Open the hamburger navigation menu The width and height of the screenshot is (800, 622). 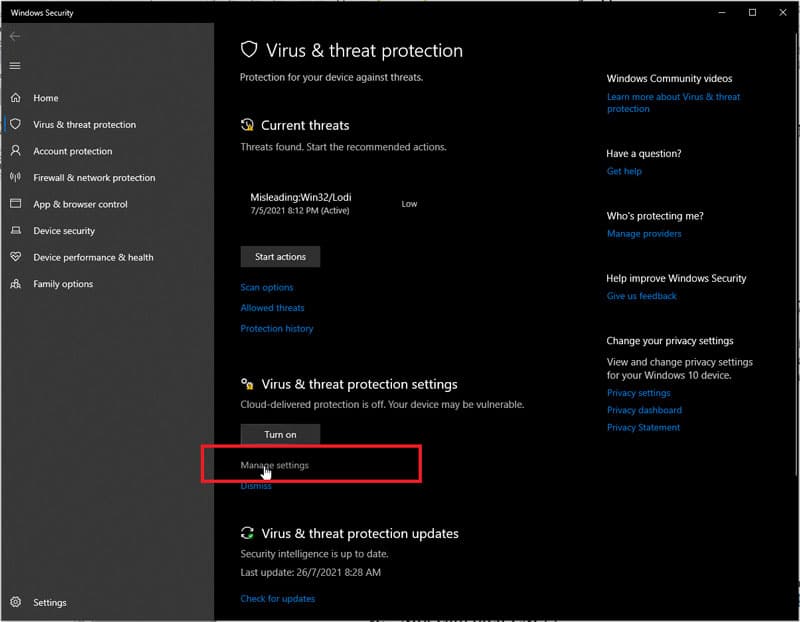tap(14, 66)
